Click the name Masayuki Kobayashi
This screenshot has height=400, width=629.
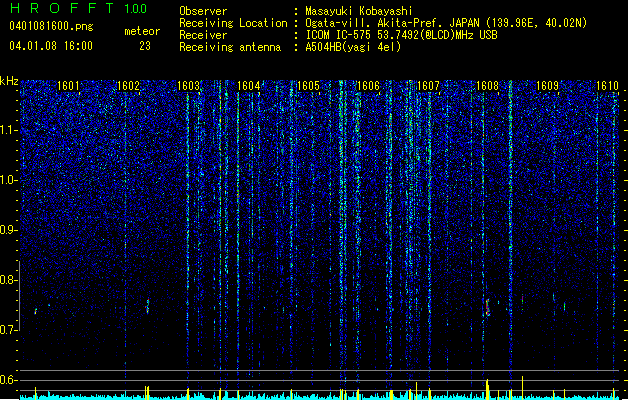tap(359, 11)
